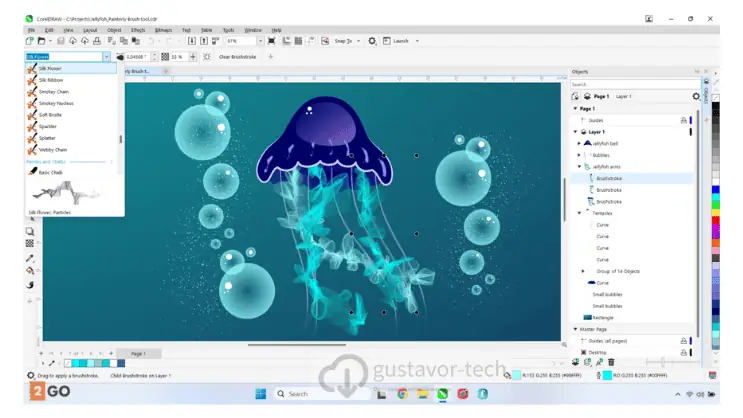
Task: Click the Clear Brushstroke button
Action: (x=237, y=57)
